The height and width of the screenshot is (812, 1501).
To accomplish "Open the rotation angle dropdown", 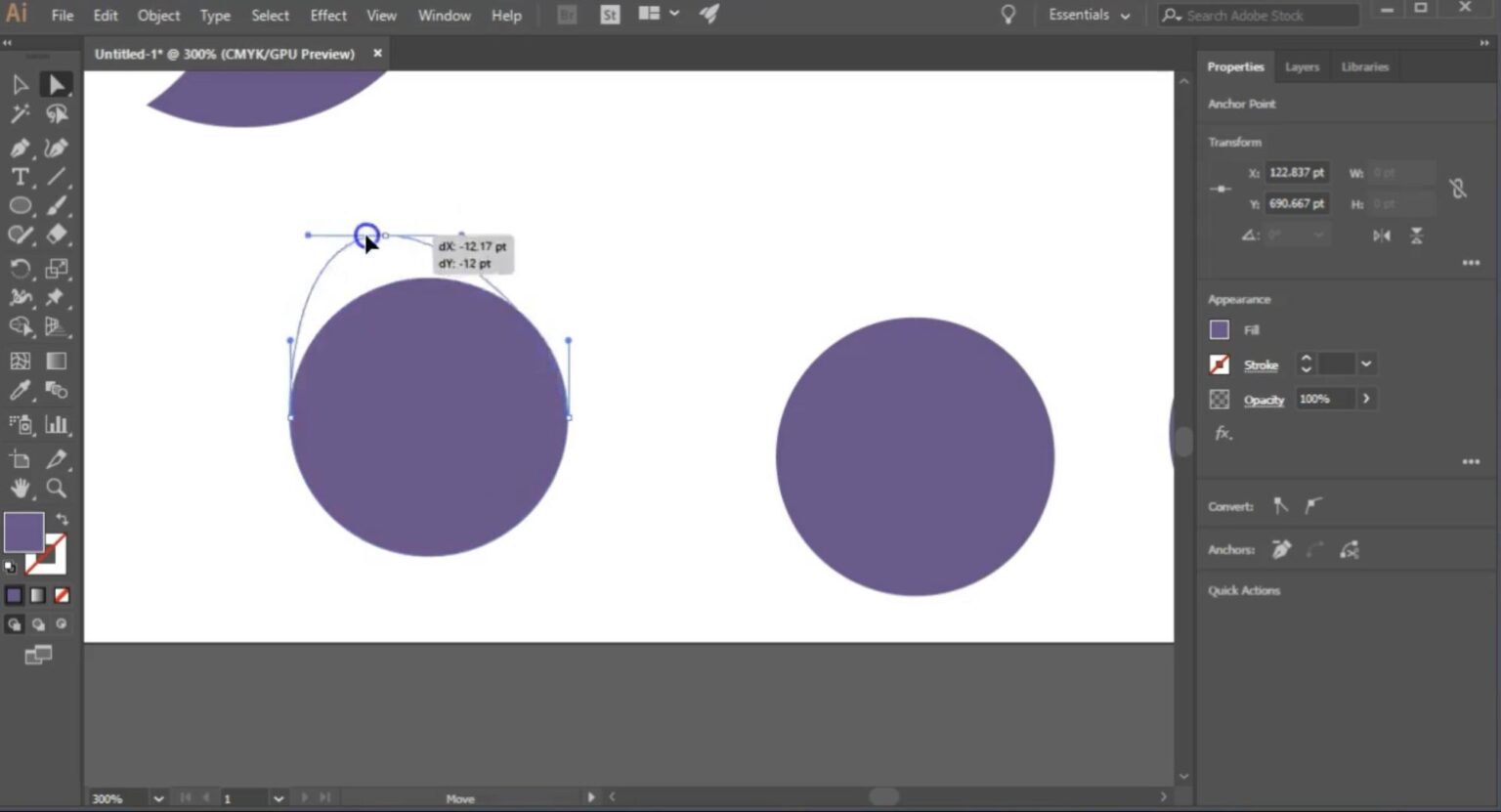I will click(x=1317, y=235).
